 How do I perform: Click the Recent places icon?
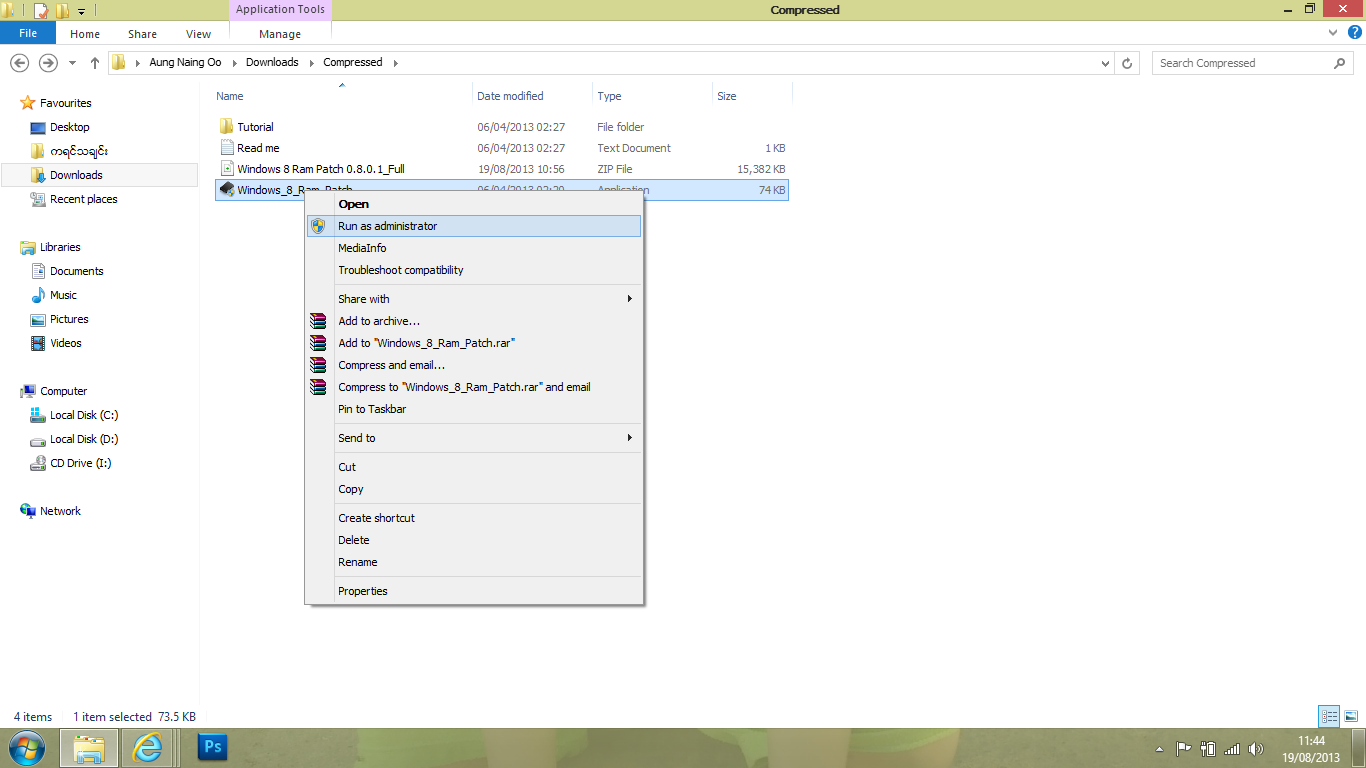tap(38, 199)
